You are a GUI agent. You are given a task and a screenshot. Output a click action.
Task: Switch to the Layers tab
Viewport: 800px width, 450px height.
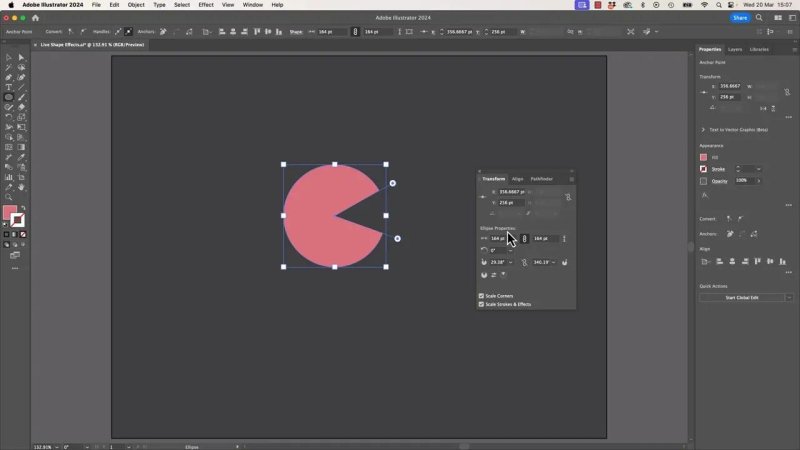tap(735, 49)
